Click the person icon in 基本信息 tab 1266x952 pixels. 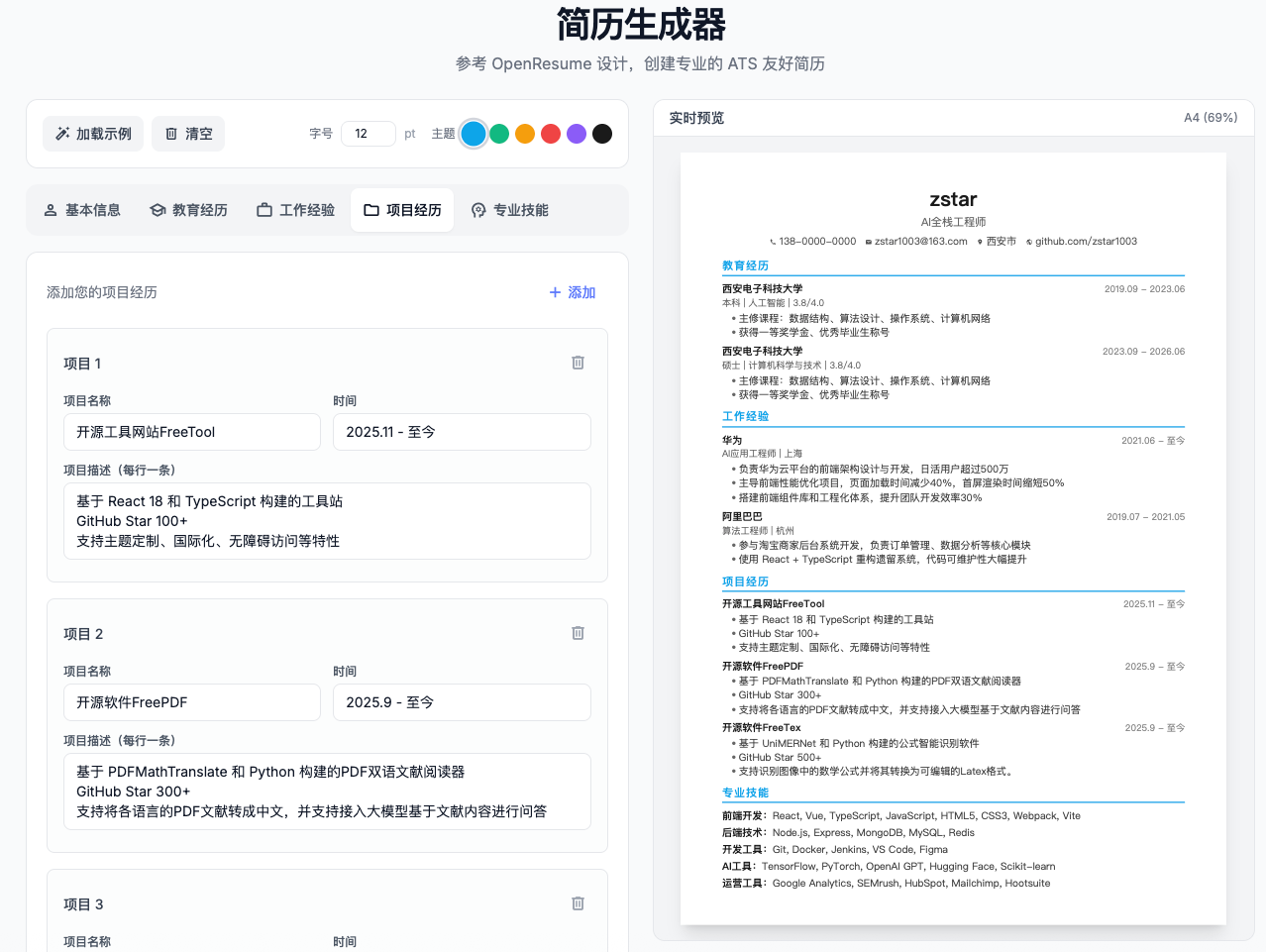[51, 210]
